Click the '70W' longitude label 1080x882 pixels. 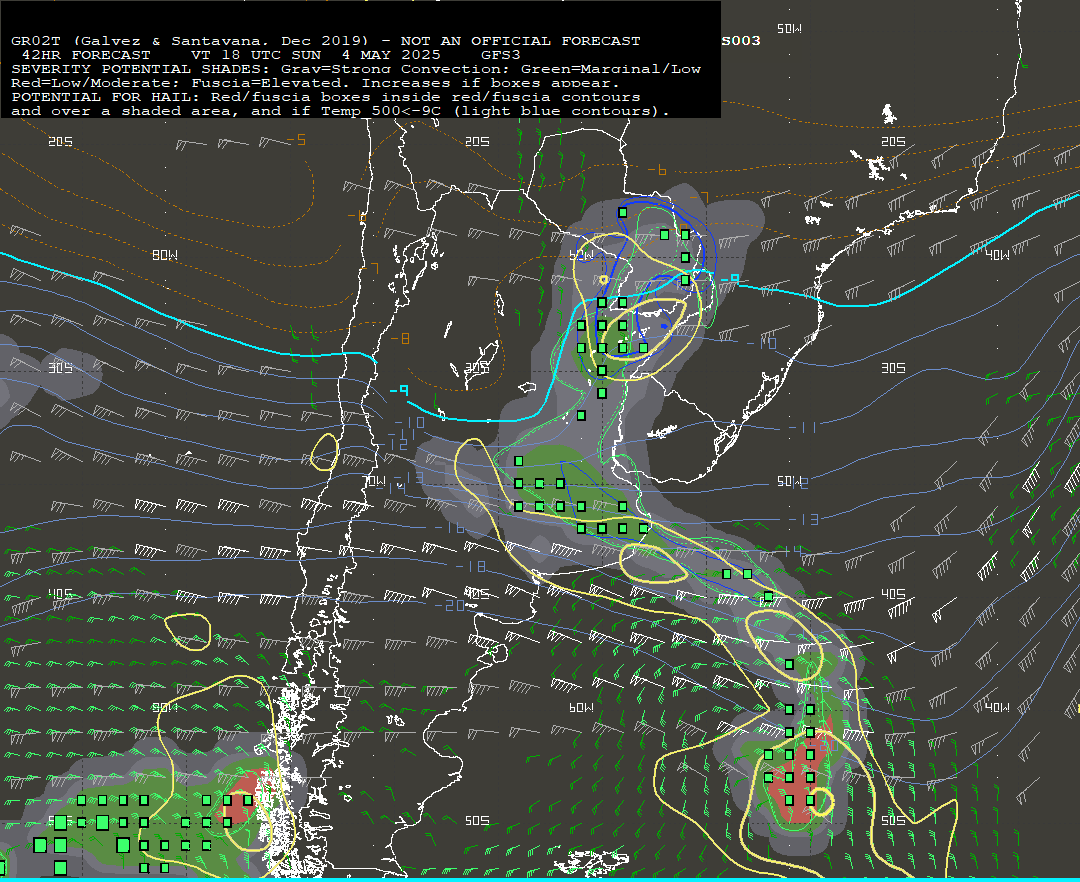(x=375, y=481)
